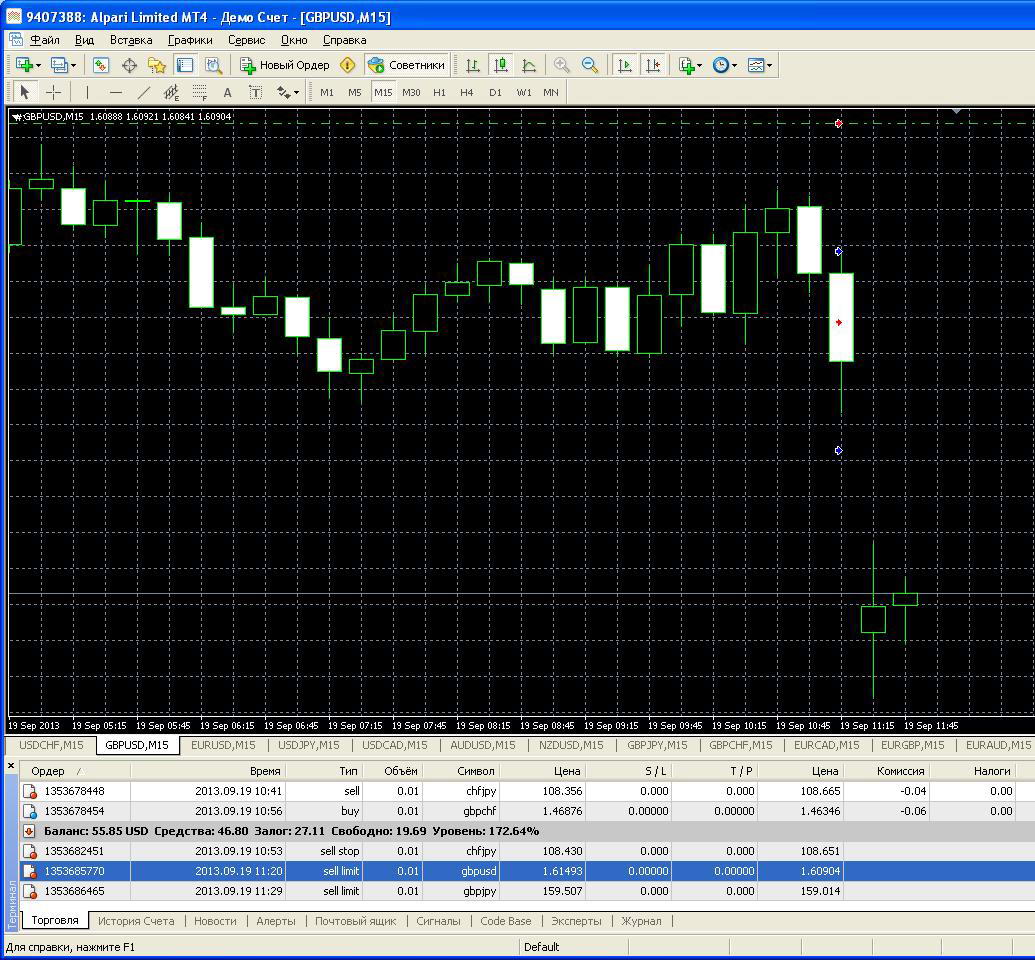1035x960 pixels.
Task: Select order row 1353678448
Action: [526, 791]
